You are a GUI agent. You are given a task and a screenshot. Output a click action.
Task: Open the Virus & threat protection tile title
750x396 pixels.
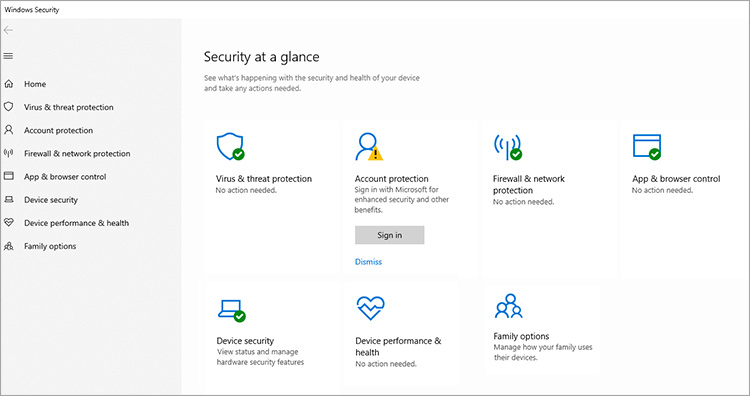pos(264,179)
